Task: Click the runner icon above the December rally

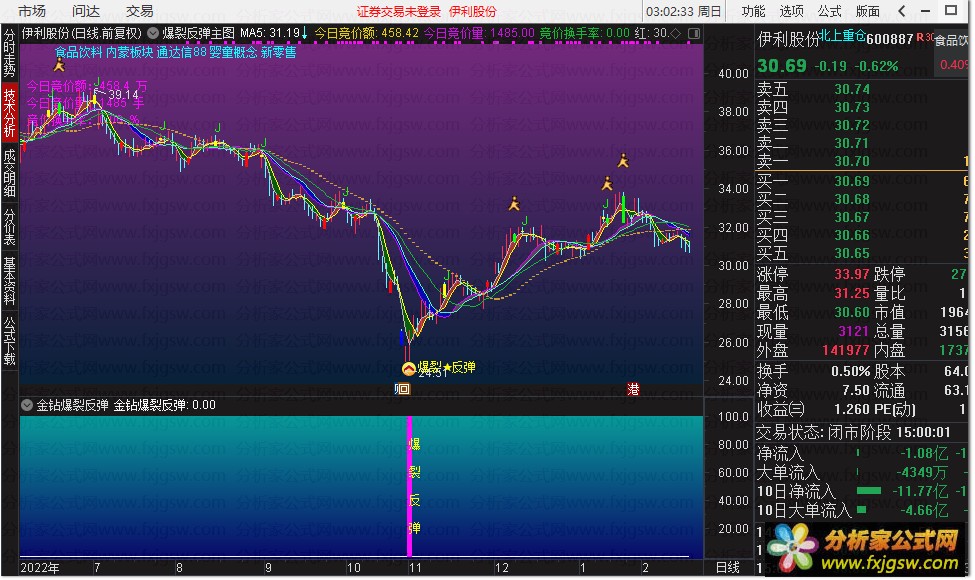Action: point(514,204)
